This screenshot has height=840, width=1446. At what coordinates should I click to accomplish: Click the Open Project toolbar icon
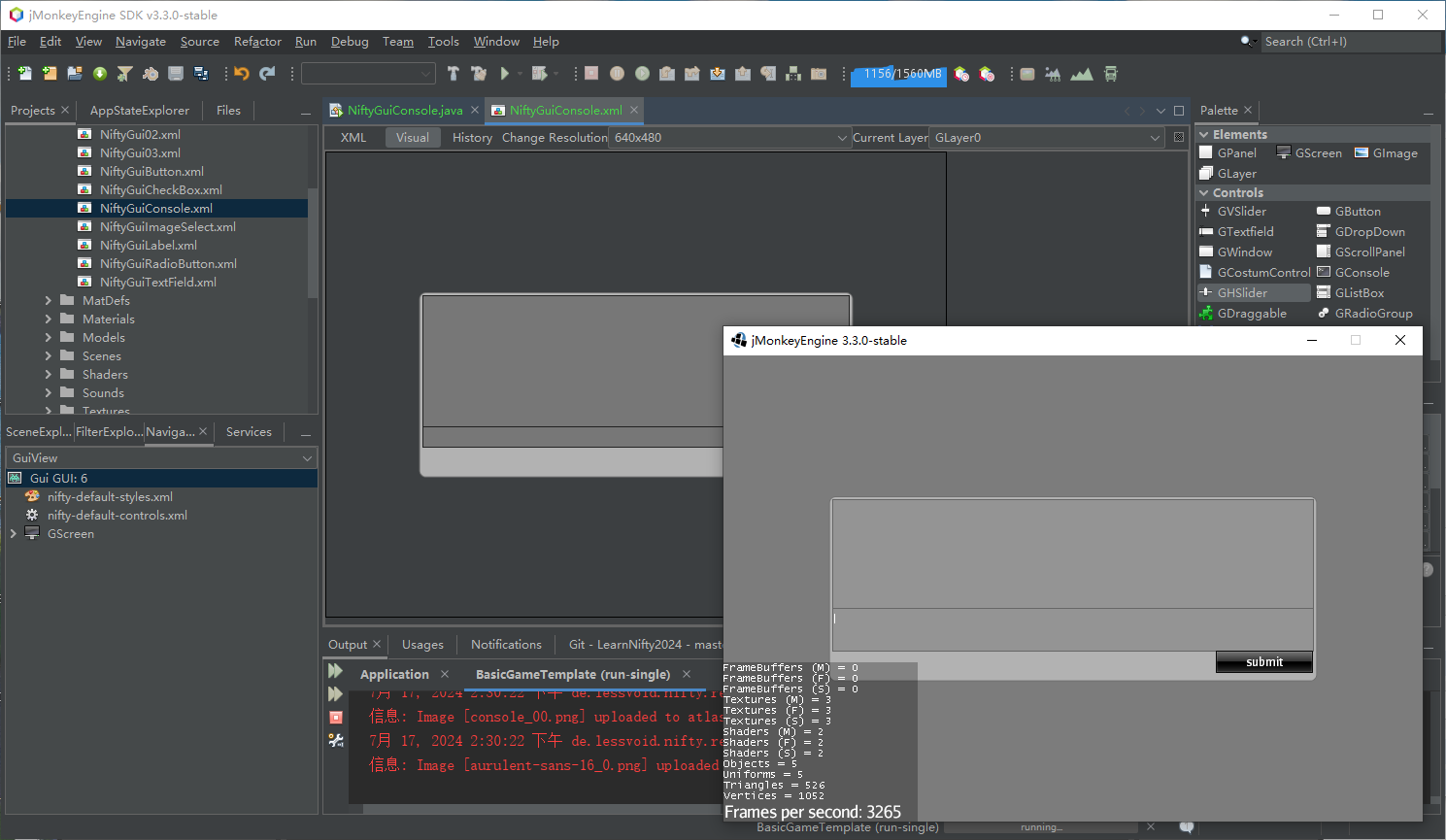75,74
